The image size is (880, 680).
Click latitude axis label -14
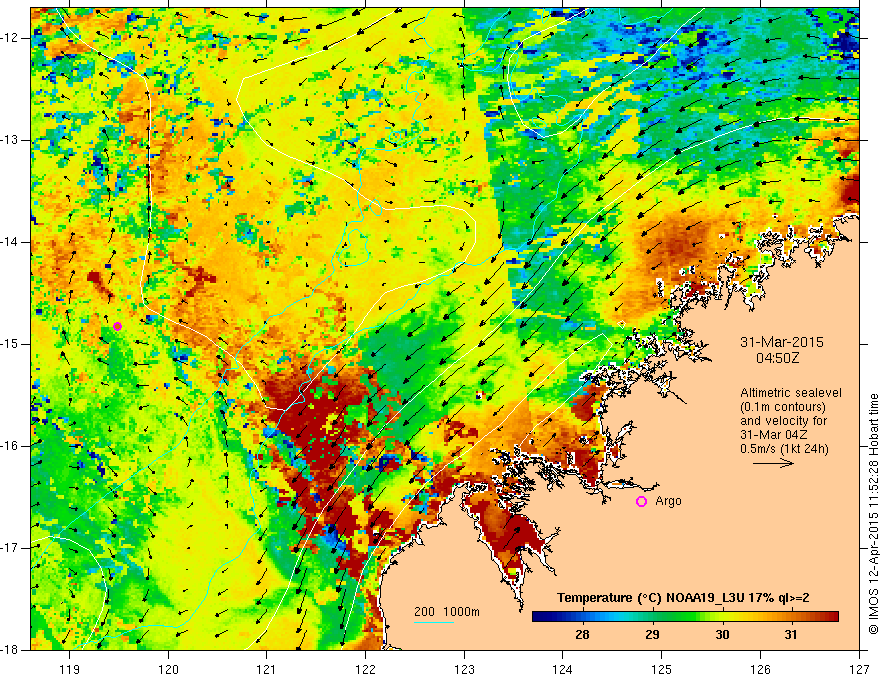click(x=11, y=242)
